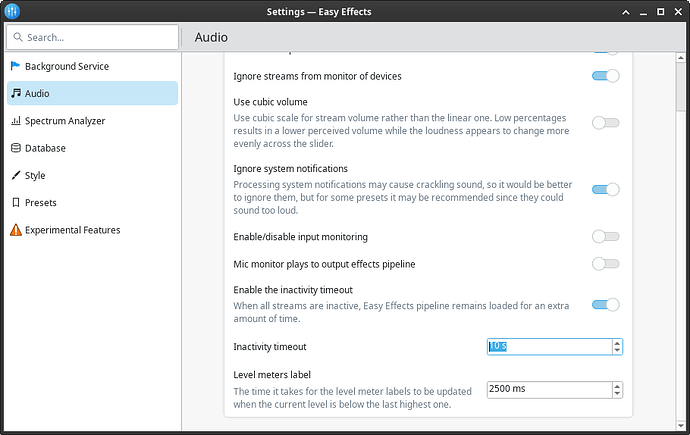The image size is (690, 435).
Task: Enable the Use cubic volume switch
Action: coord(605,122)
